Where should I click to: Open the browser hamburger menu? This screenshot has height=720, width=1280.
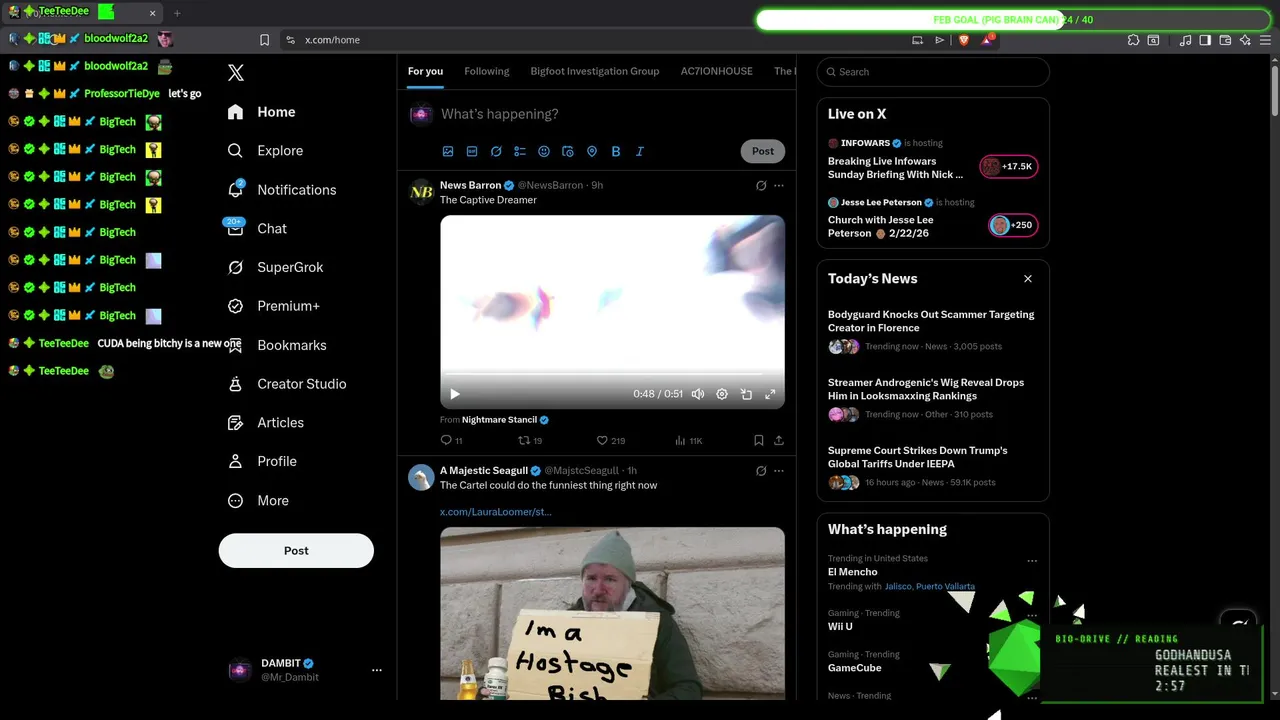[1265, 40]
